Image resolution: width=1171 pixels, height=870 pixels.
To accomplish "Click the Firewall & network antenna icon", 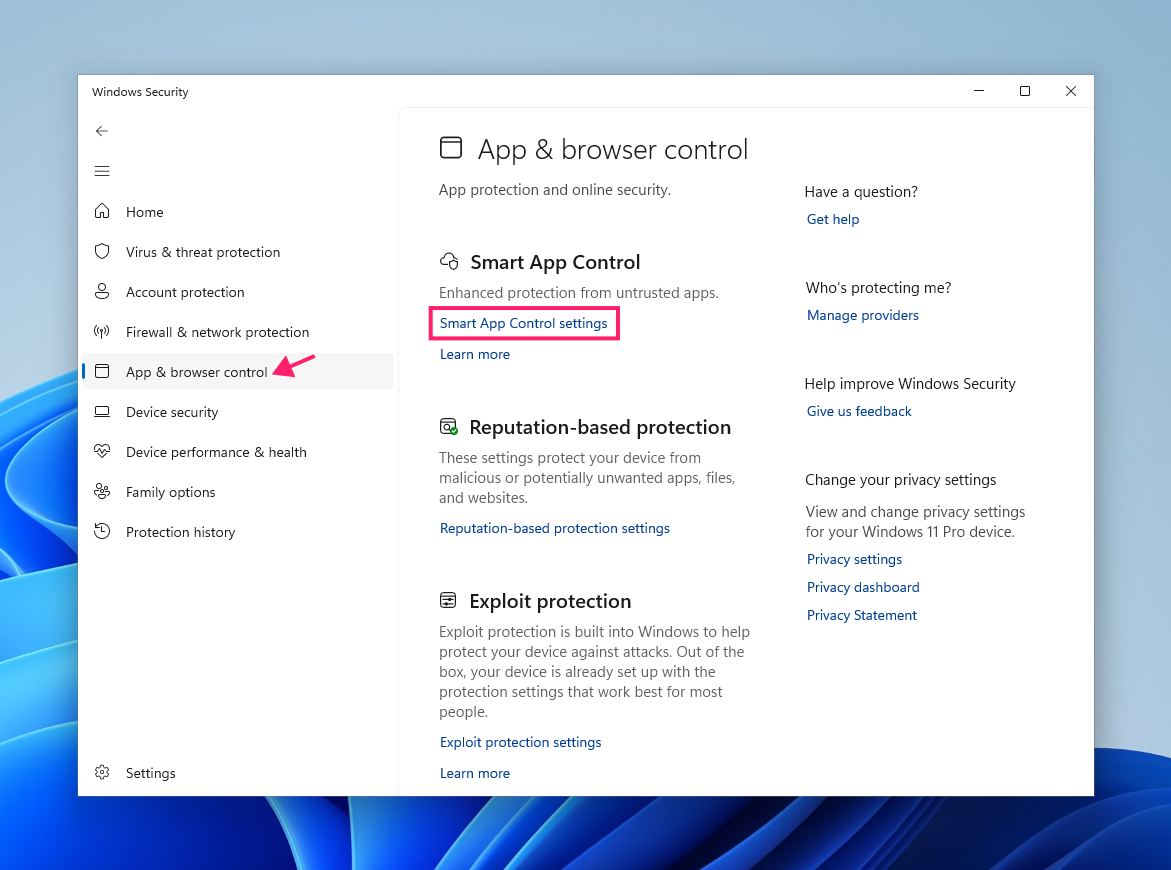I will click(x=102, y=332).
